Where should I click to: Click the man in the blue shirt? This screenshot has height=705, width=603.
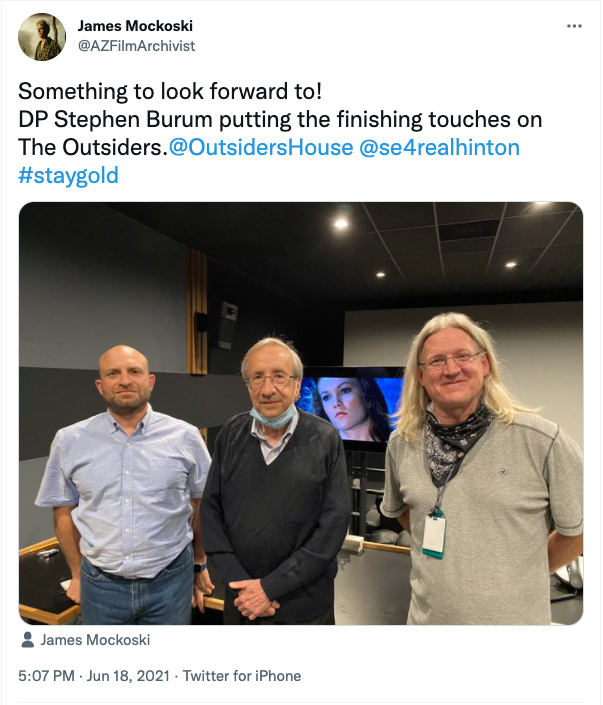point(124,485)
